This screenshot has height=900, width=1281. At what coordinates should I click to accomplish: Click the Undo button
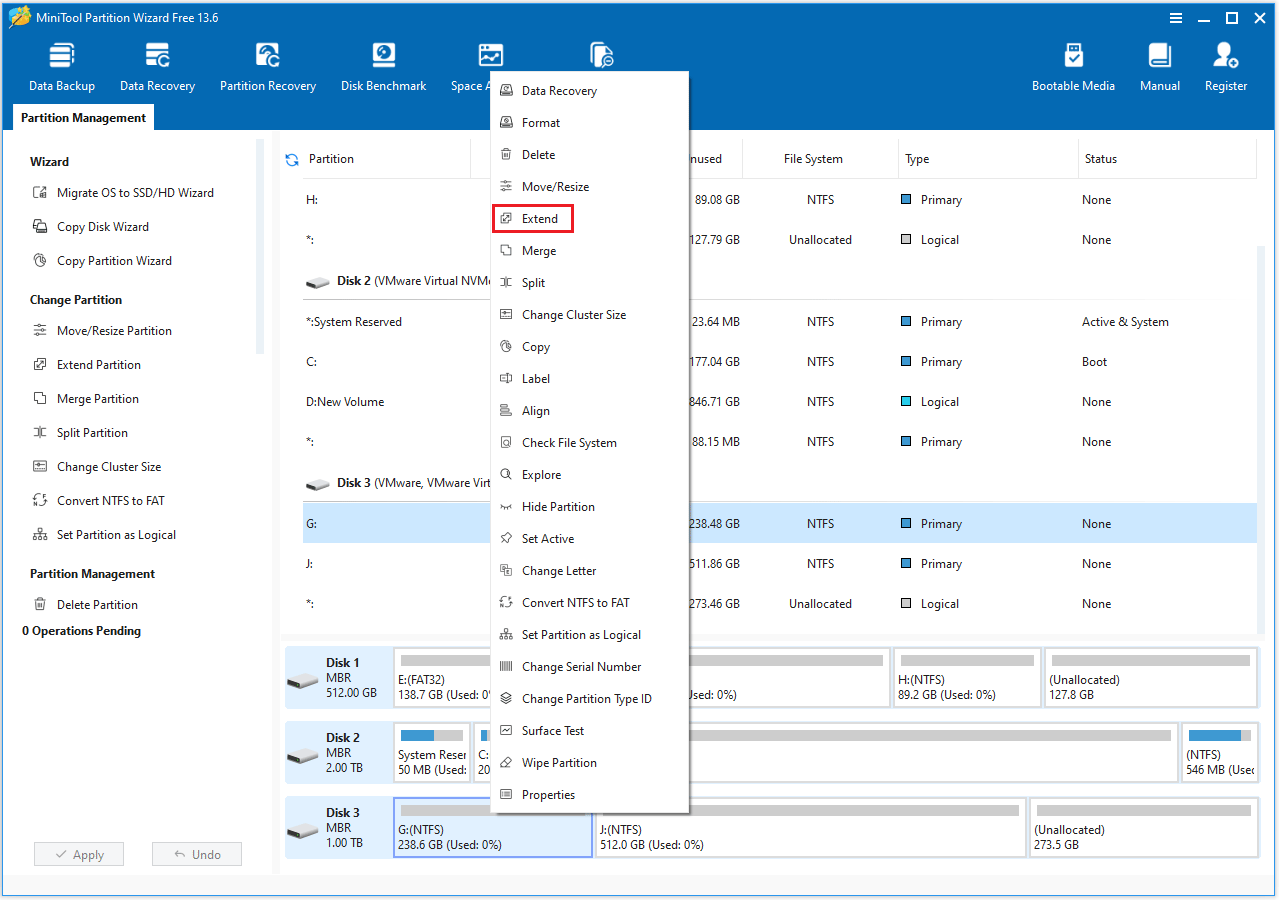(196, 854)
